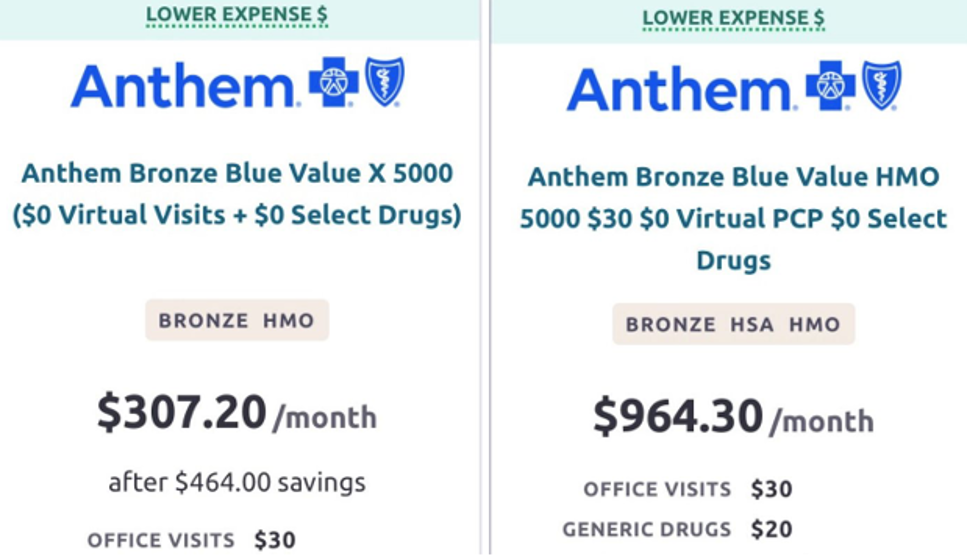The width and height of the screenshot is (968, 556).
Task: Select the $307.20 /month price
Action: point(237,413)
